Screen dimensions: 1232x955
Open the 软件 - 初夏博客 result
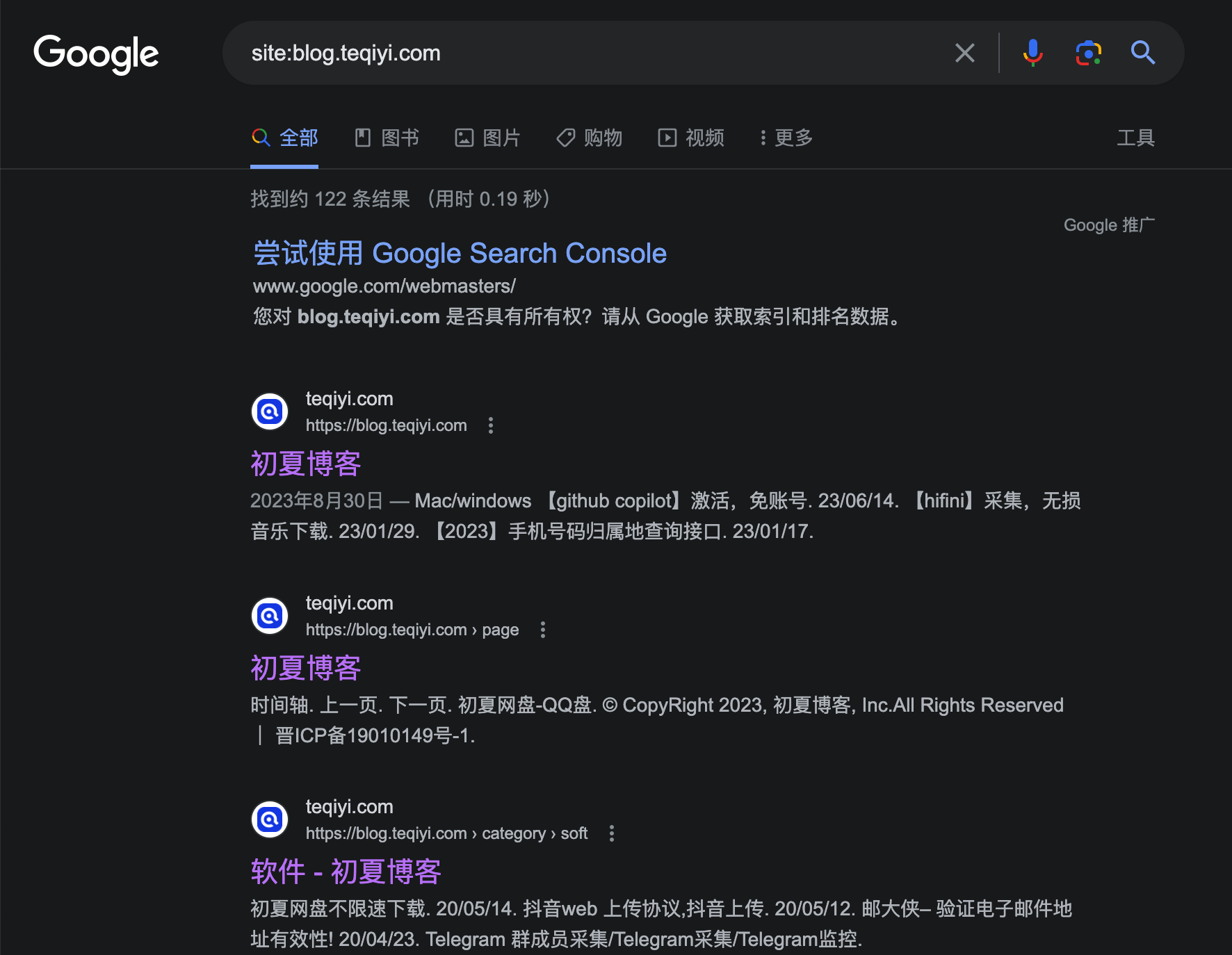click(346, 872)
